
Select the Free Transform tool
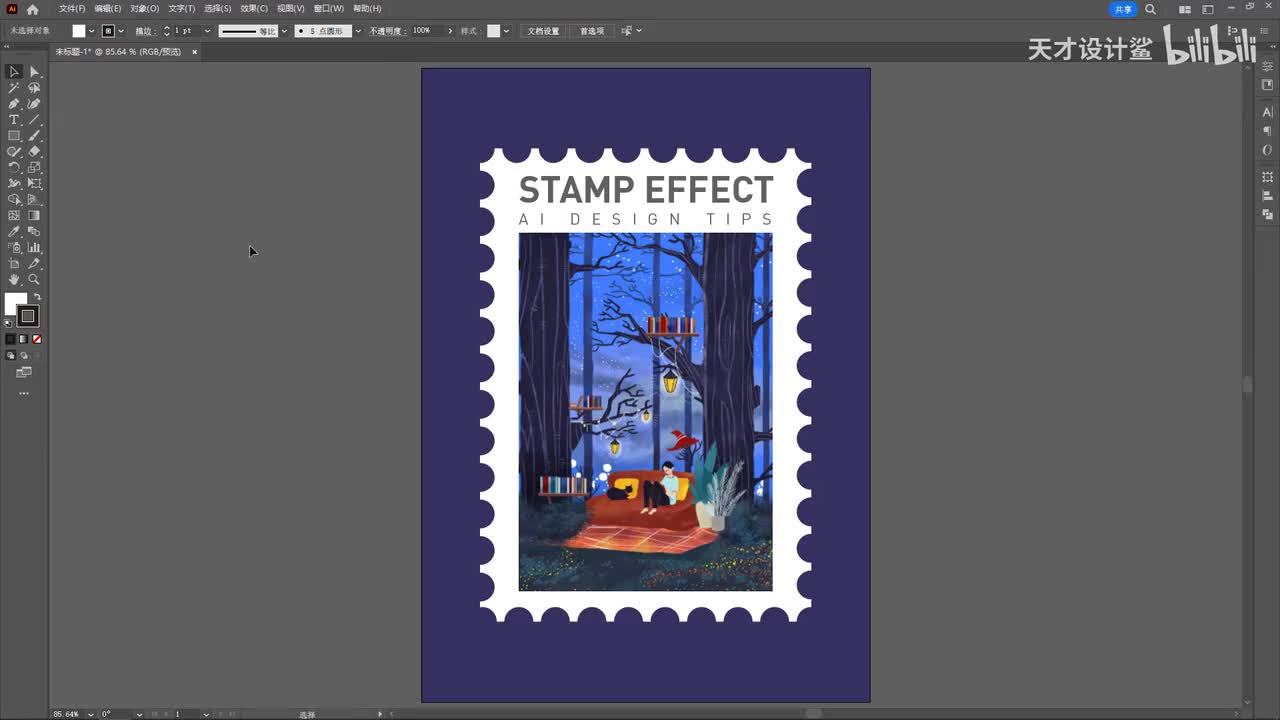(x=34, y=184)
